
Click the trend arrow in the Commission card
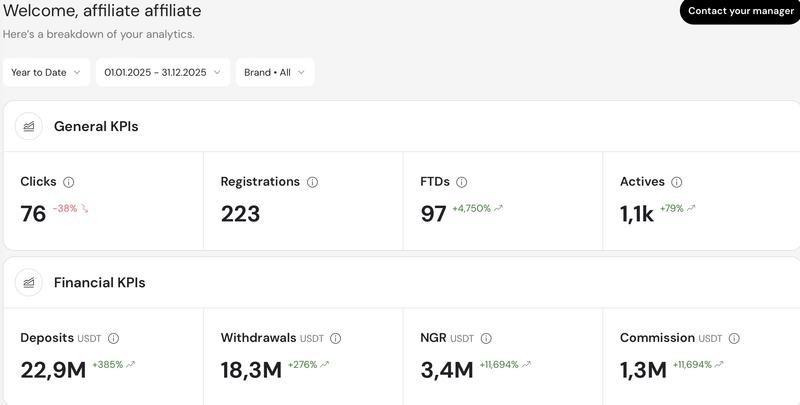[x=719, y=365]
